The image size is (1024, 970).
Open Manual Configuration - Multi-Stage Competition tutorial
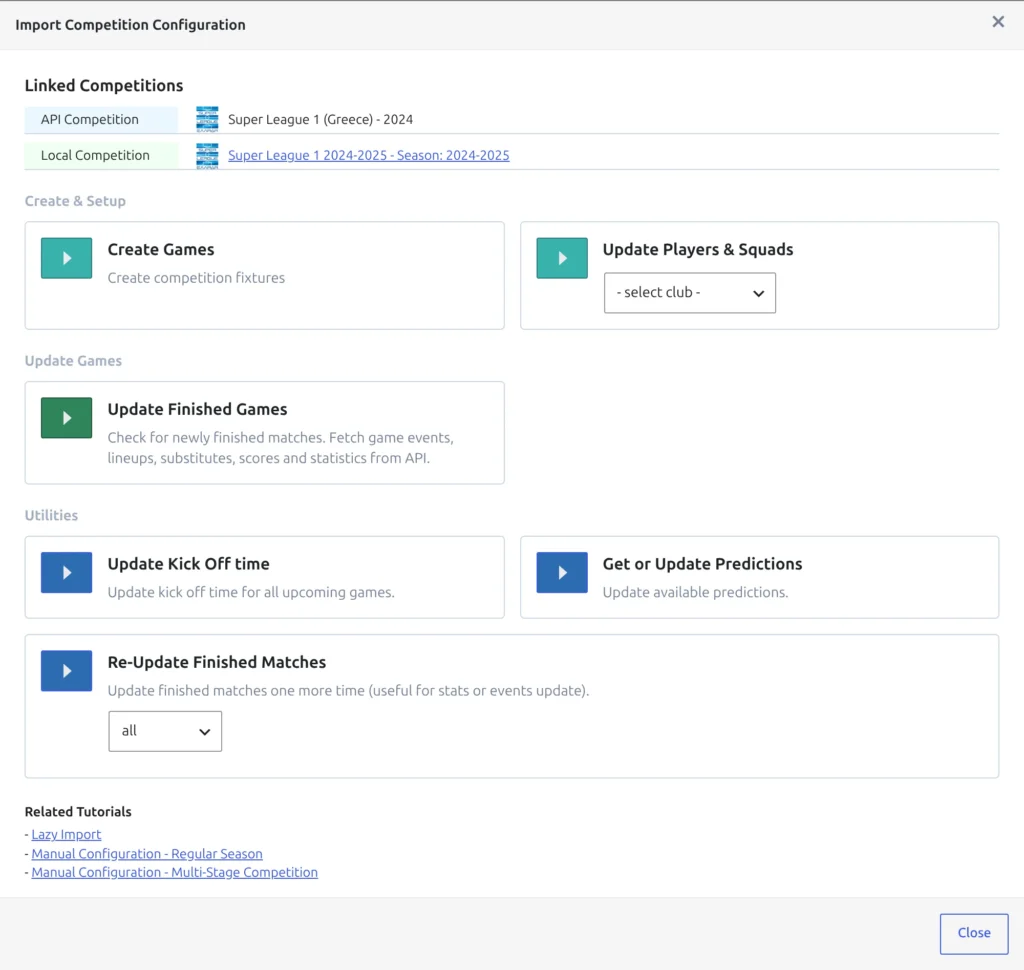174,873
